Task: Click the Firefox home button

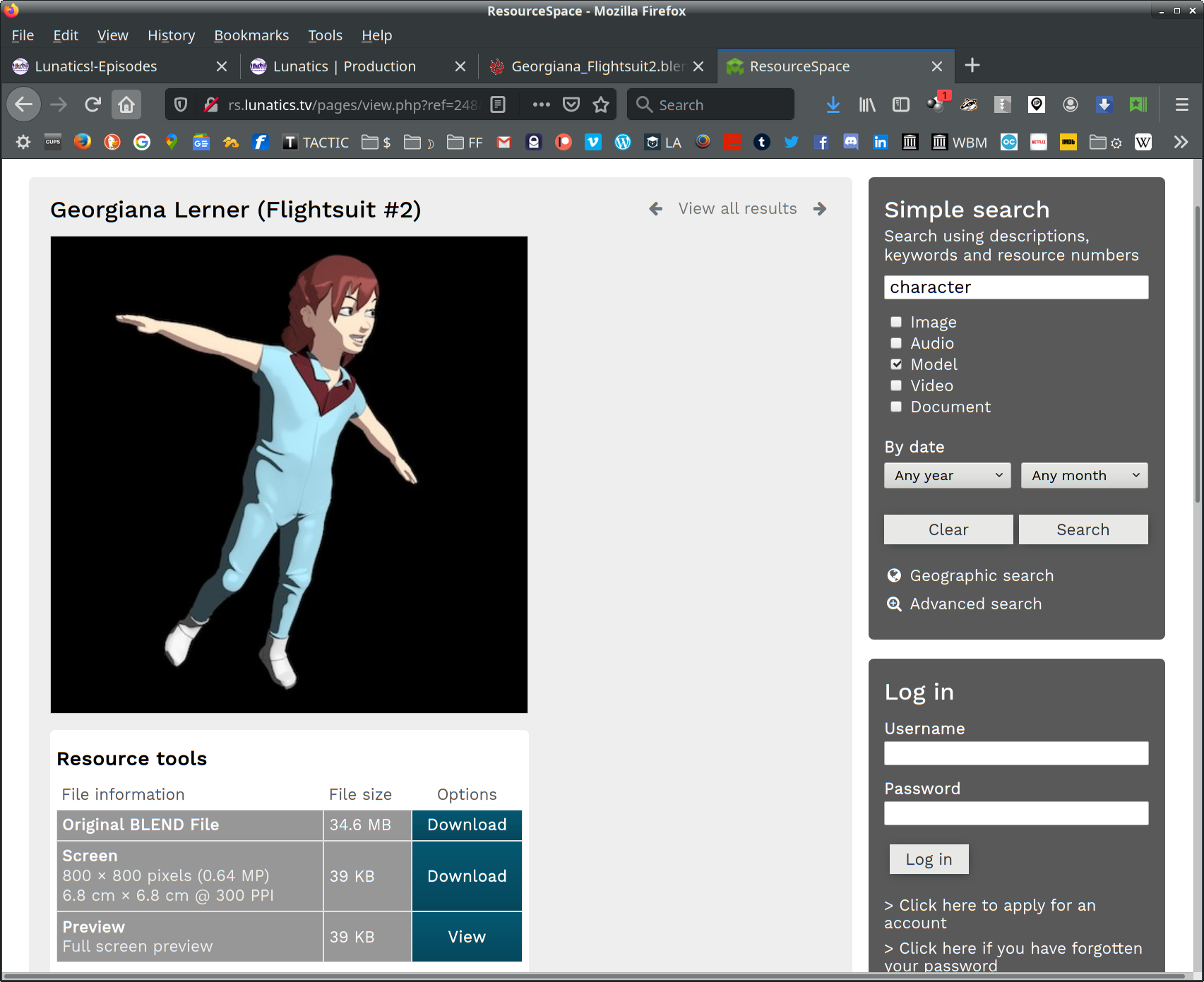Action: pyautogui.click(x=126, y=105)
